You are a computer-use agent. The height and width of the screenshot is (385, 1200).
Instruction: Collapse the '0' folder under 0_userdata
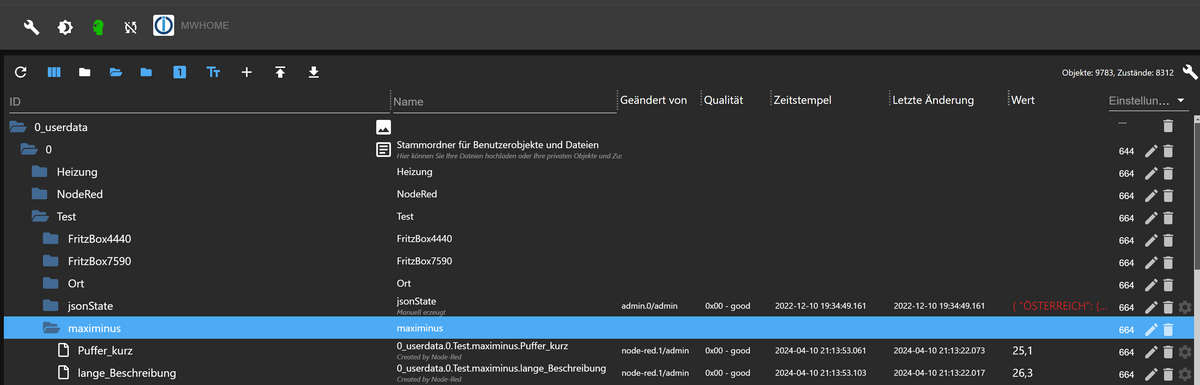point(30,150)
